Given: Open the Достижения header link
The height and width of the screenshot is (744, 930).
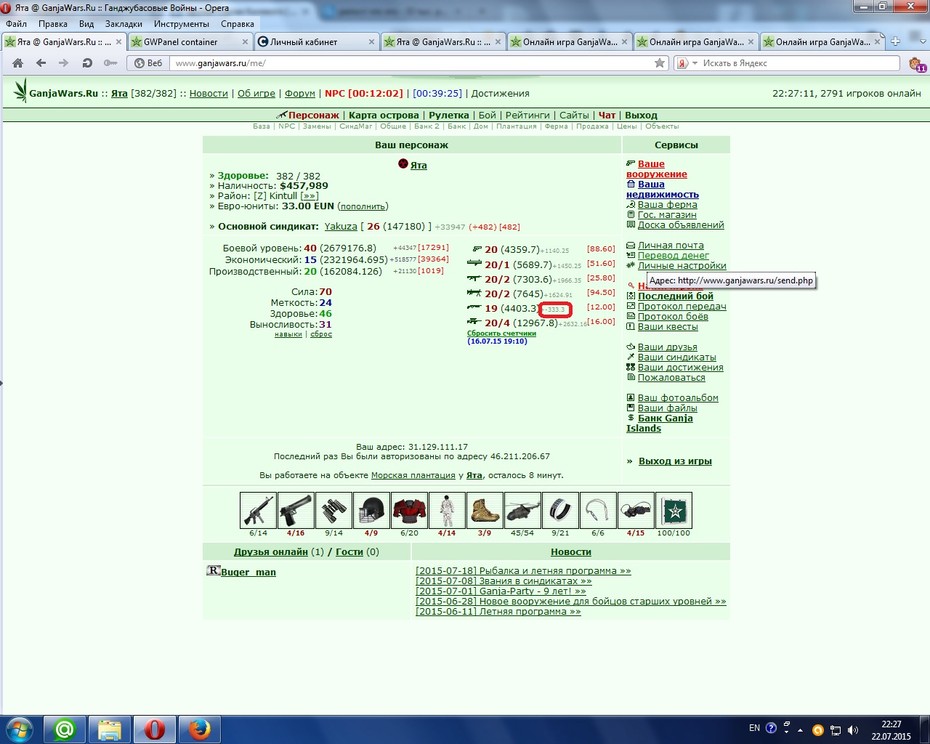Looking at the screenshot, I should point(501,93).
